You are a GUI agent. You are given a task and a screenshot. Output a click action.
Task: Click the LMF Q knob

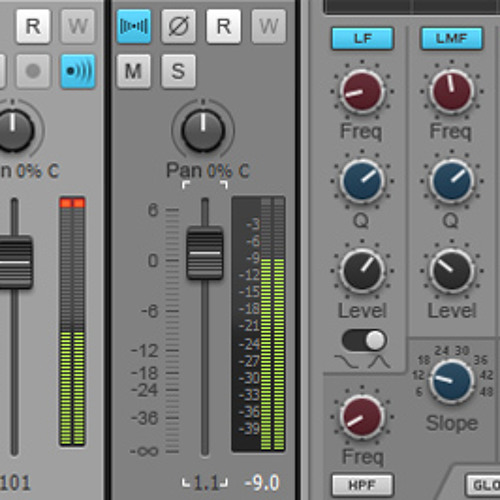[x=452, y=181]
